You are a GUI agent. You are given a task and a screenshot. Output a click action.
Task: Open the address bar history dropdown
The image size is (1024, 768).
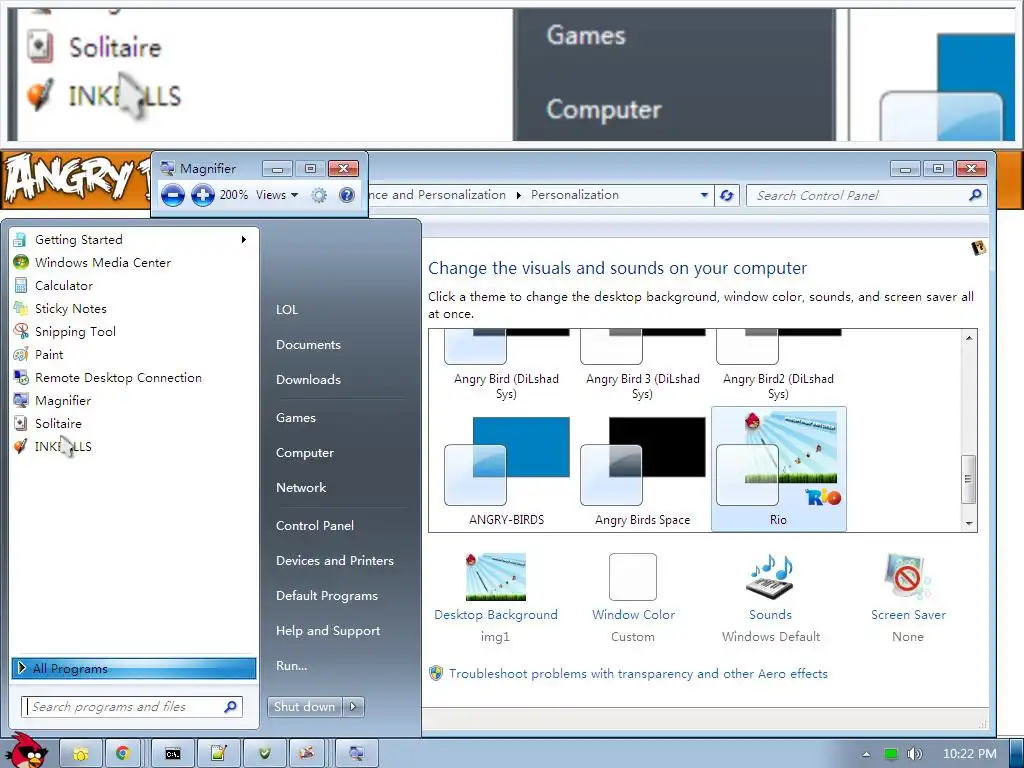pyautogui.click(x=704, y=195)
